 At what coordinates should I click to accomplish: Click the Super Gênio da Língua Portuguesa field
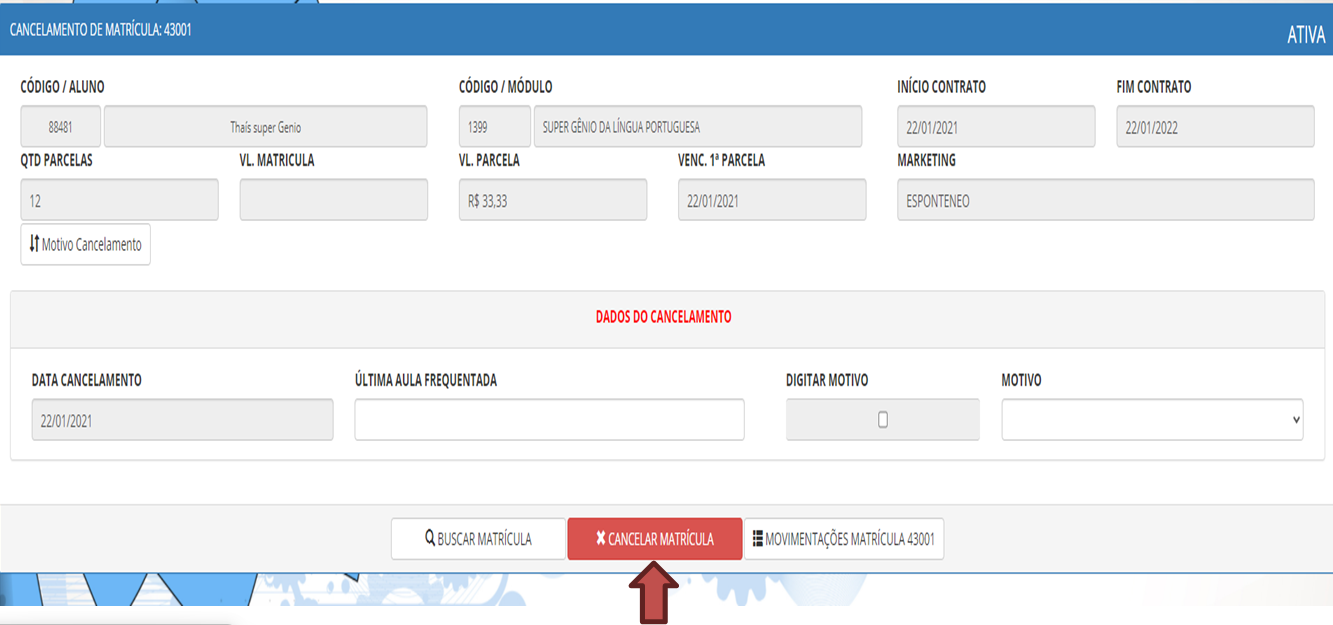click(697, 127)
